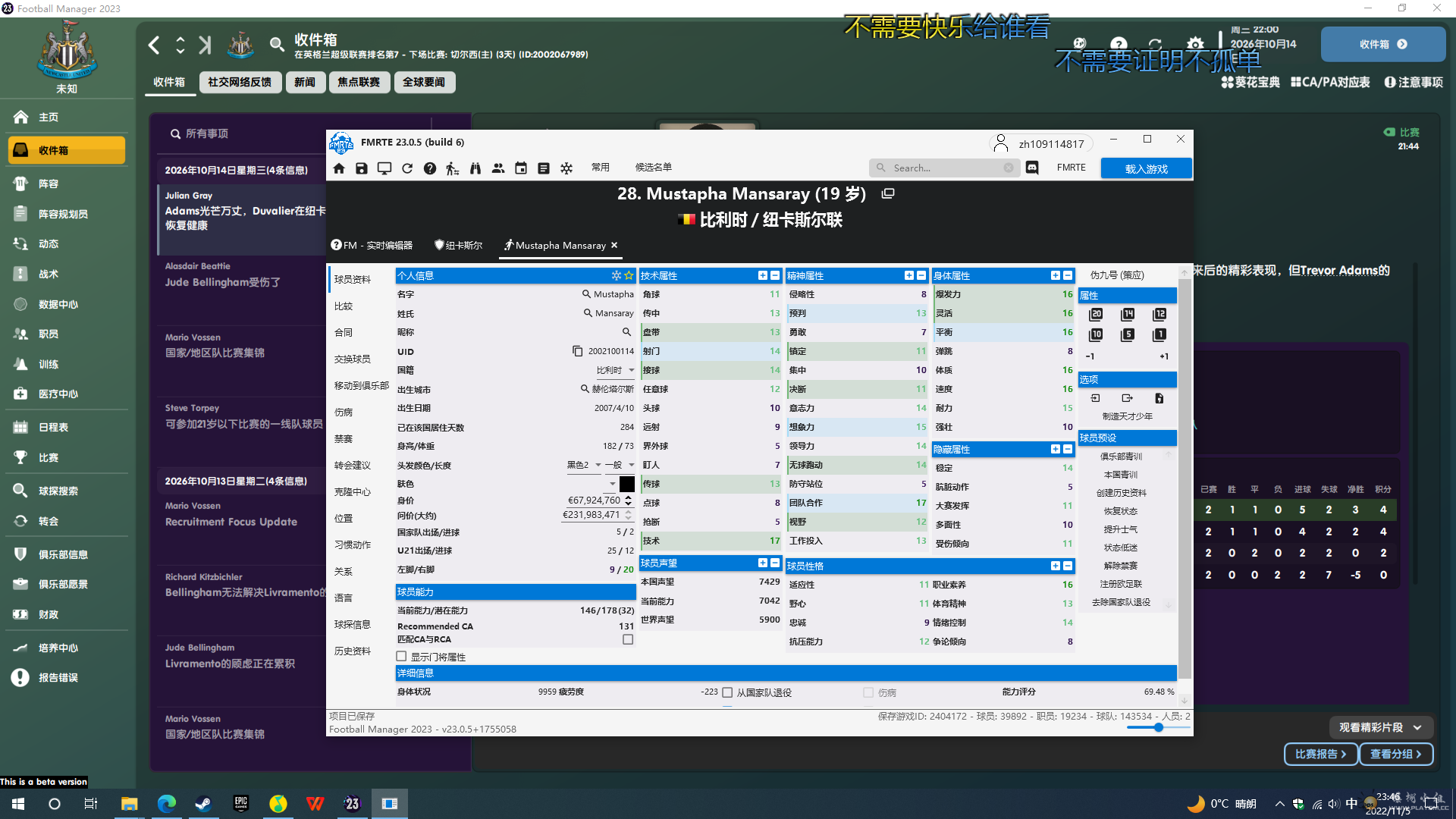This screenshot has height=819, width=1456.
Task: Expand the 球员预设 list scroll-down arrow
Action: tap(1169, 604)
